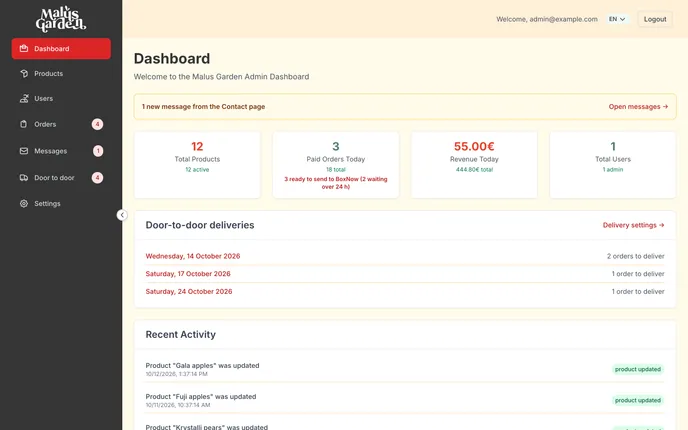
Task: Click the product updated tag for Gala apples
Action: click(638, 369)
